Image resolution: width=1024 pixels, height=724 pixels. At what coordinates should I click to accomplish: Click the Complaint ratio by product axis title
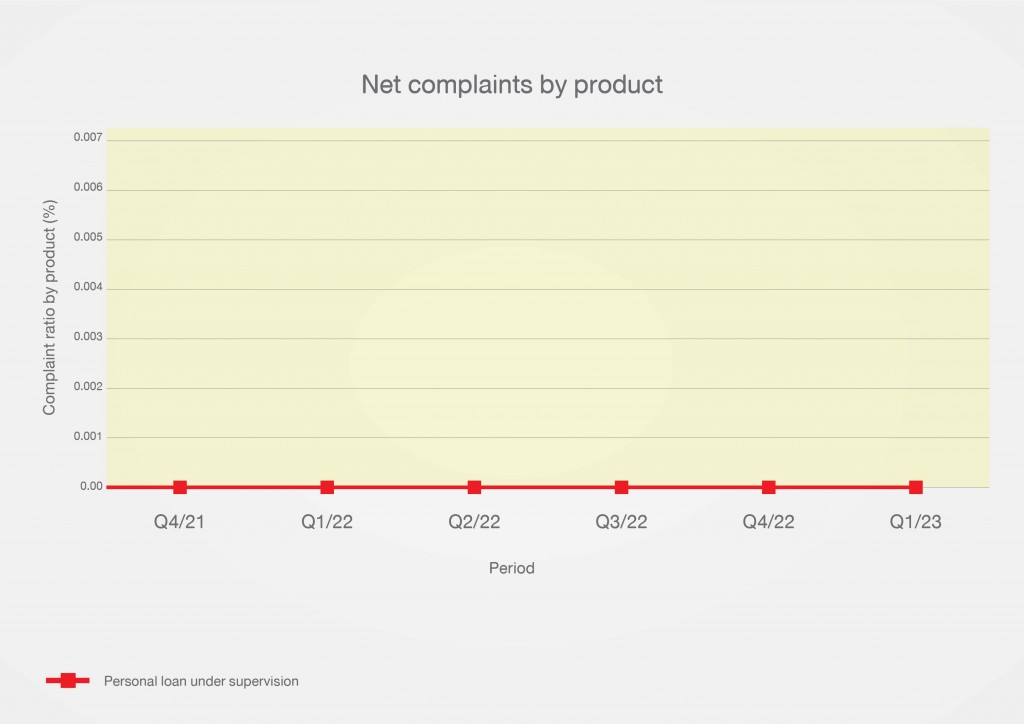pyautogui.click(x=49, y=307)
